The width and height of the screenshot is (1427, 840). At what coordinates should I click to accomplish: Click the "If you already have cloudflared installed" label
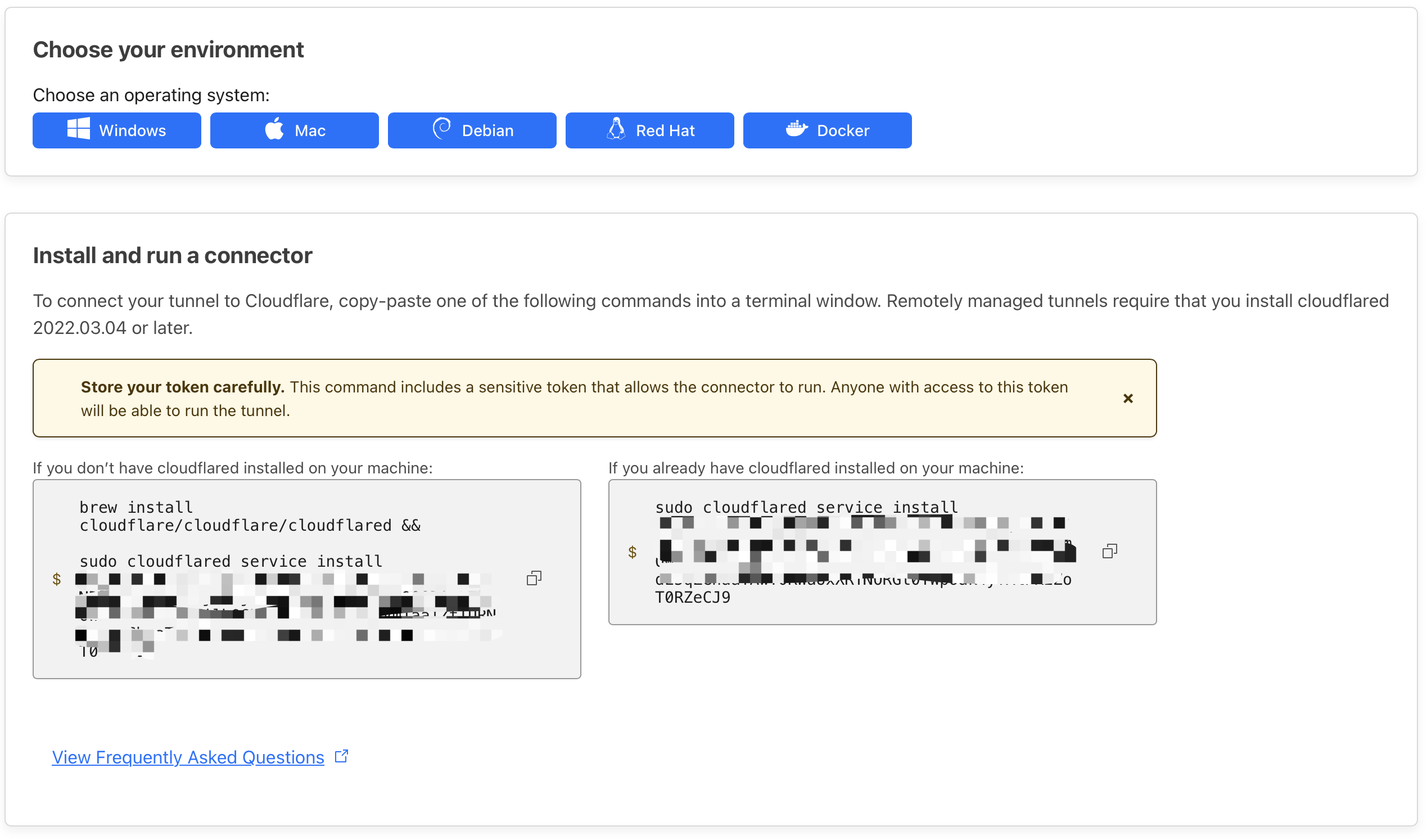coord(815,468)
